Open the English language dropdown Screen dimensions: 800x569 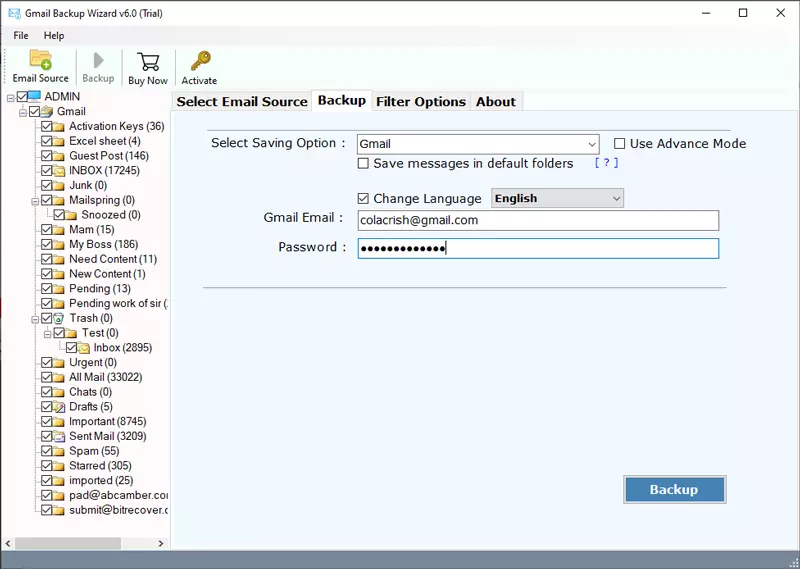pyautogui.click(x=557, y=199)
